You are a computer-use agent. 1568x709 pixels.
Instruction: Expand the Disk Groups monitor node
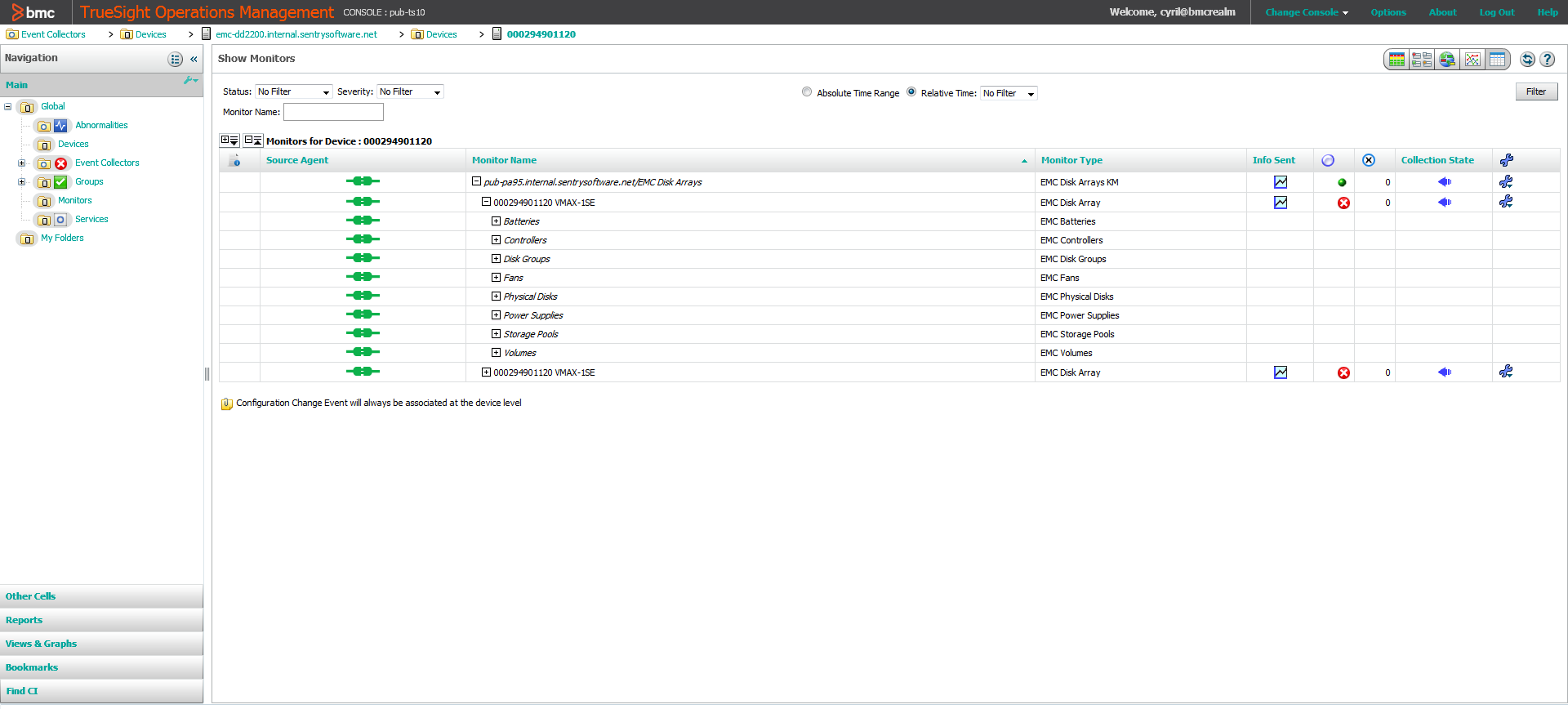pyautogui.click(x=496, y=258)
